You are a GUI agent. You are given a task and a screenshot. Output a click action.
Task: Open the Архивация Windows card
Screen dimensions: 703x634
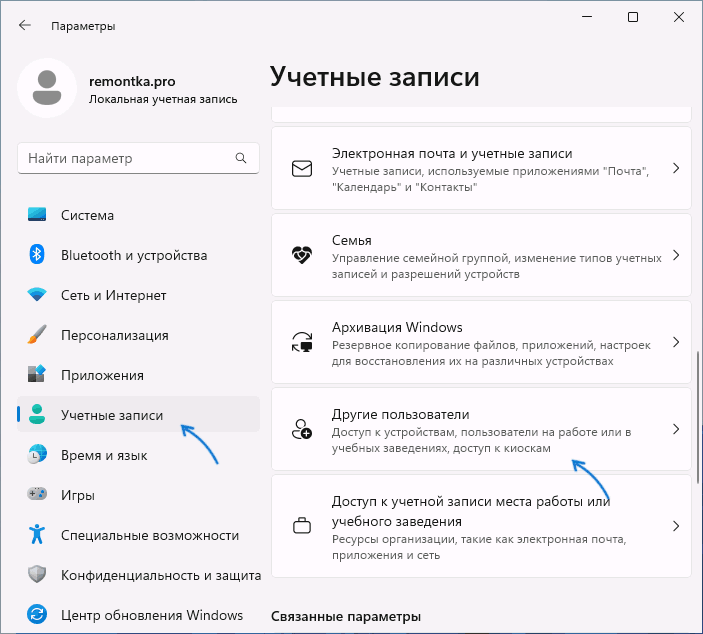click(481, 342)
